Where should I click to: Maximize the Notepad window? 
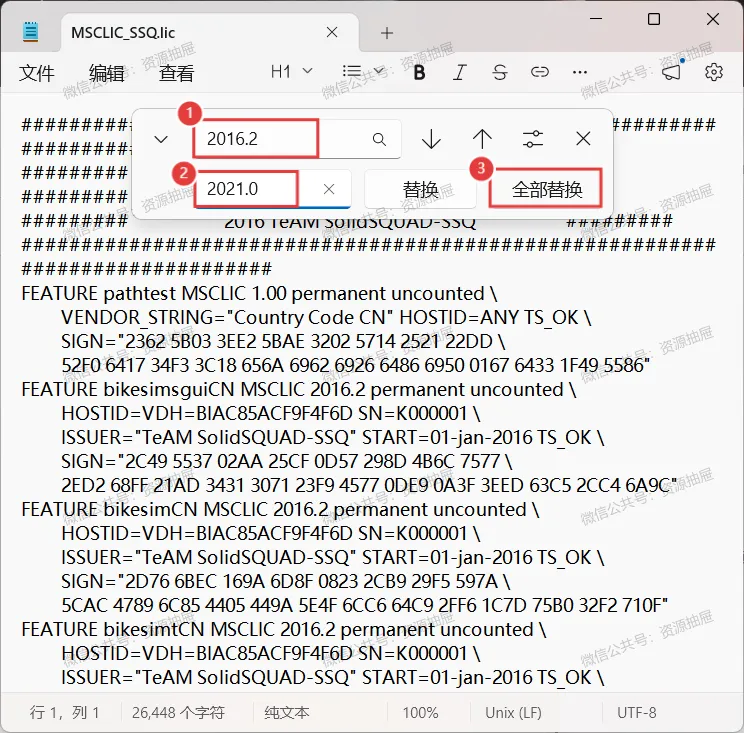click(654, 19)
